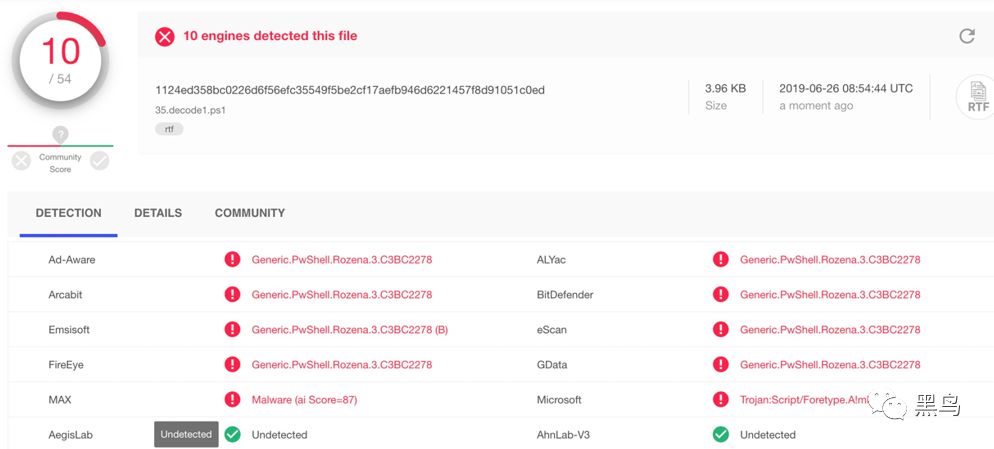The width and height of the screenshot is (994, 449).
Task: Click the reanalyze refresh icon
Action: (966, 36)
